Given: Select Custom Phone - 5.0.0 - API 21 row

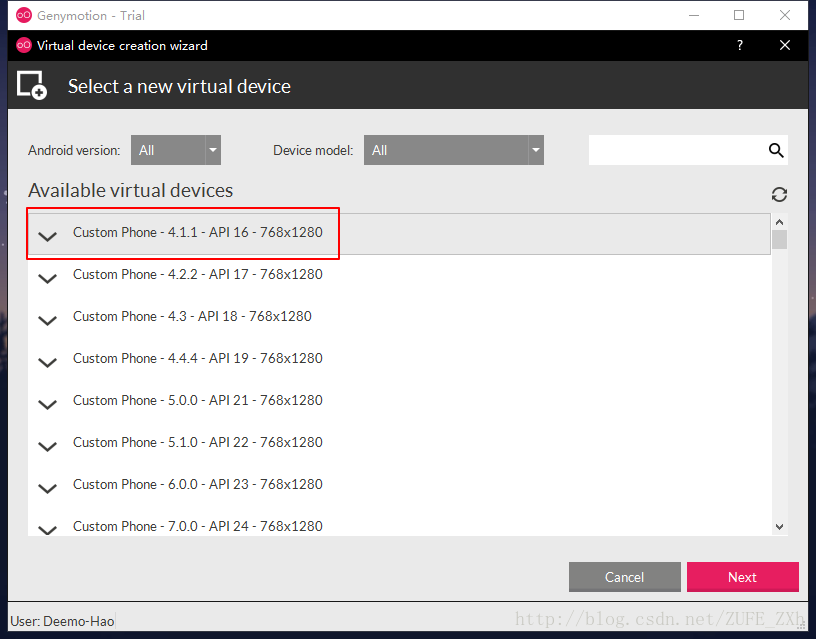Looking at the screenshot, I should (x=399, y=402).
